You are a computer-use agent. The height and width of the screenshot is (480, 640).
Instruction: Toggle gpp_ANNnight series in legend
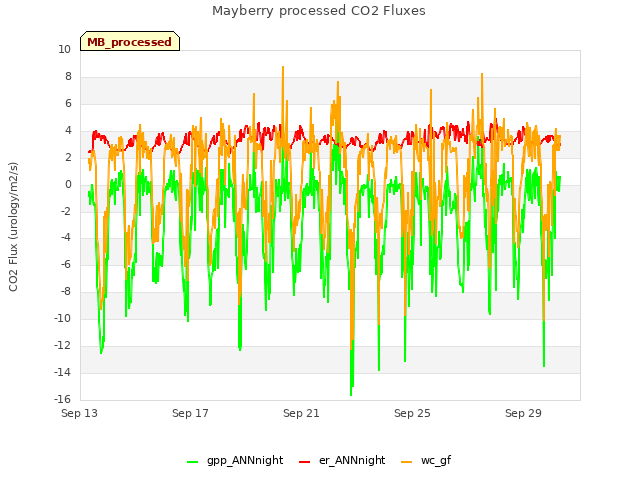tap(235, 460)
